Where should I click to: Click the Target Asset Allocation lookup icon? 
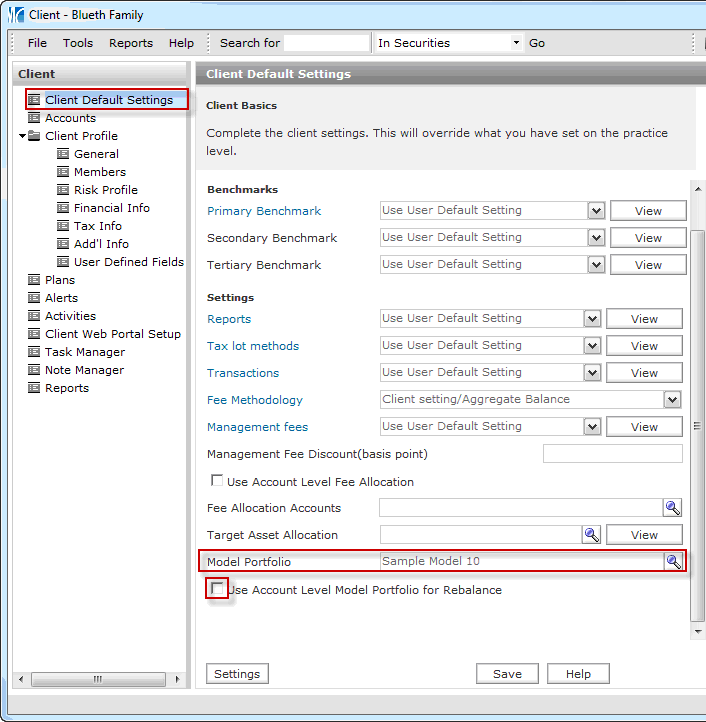[x=592, y=535]
